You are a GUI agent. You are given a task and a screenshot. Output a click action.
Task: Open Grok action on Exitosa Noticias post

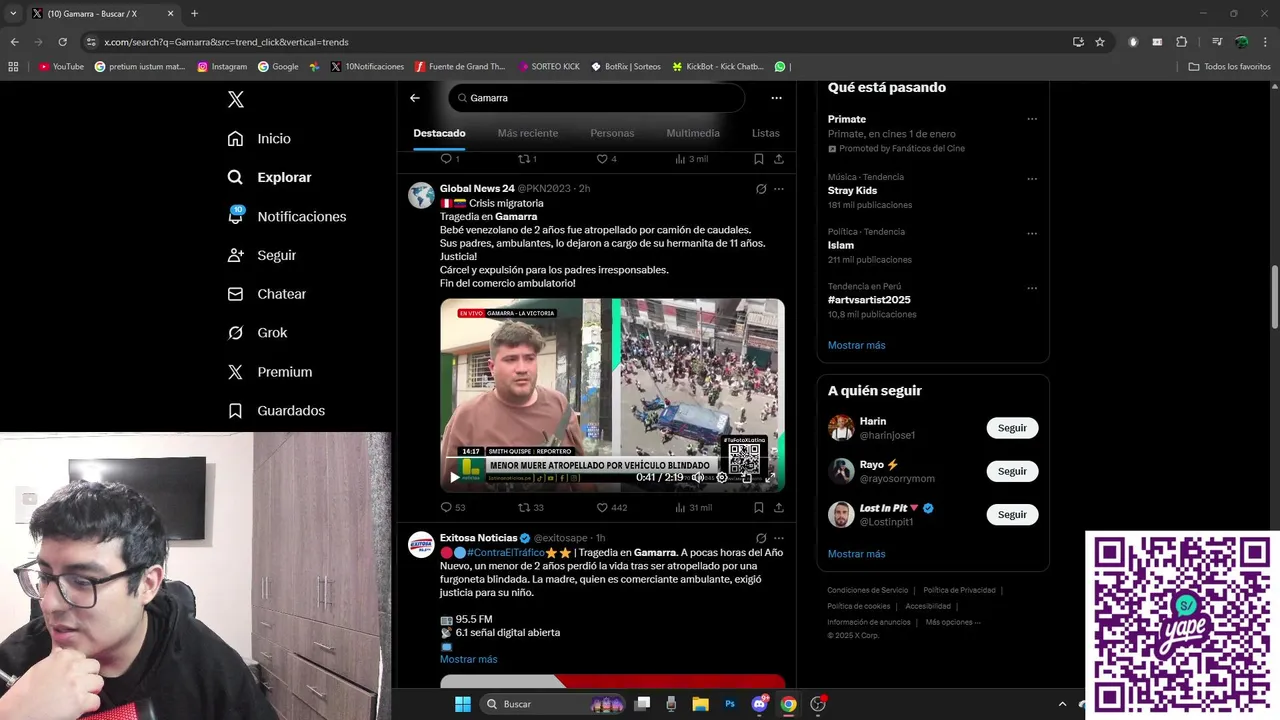point(761,538)
